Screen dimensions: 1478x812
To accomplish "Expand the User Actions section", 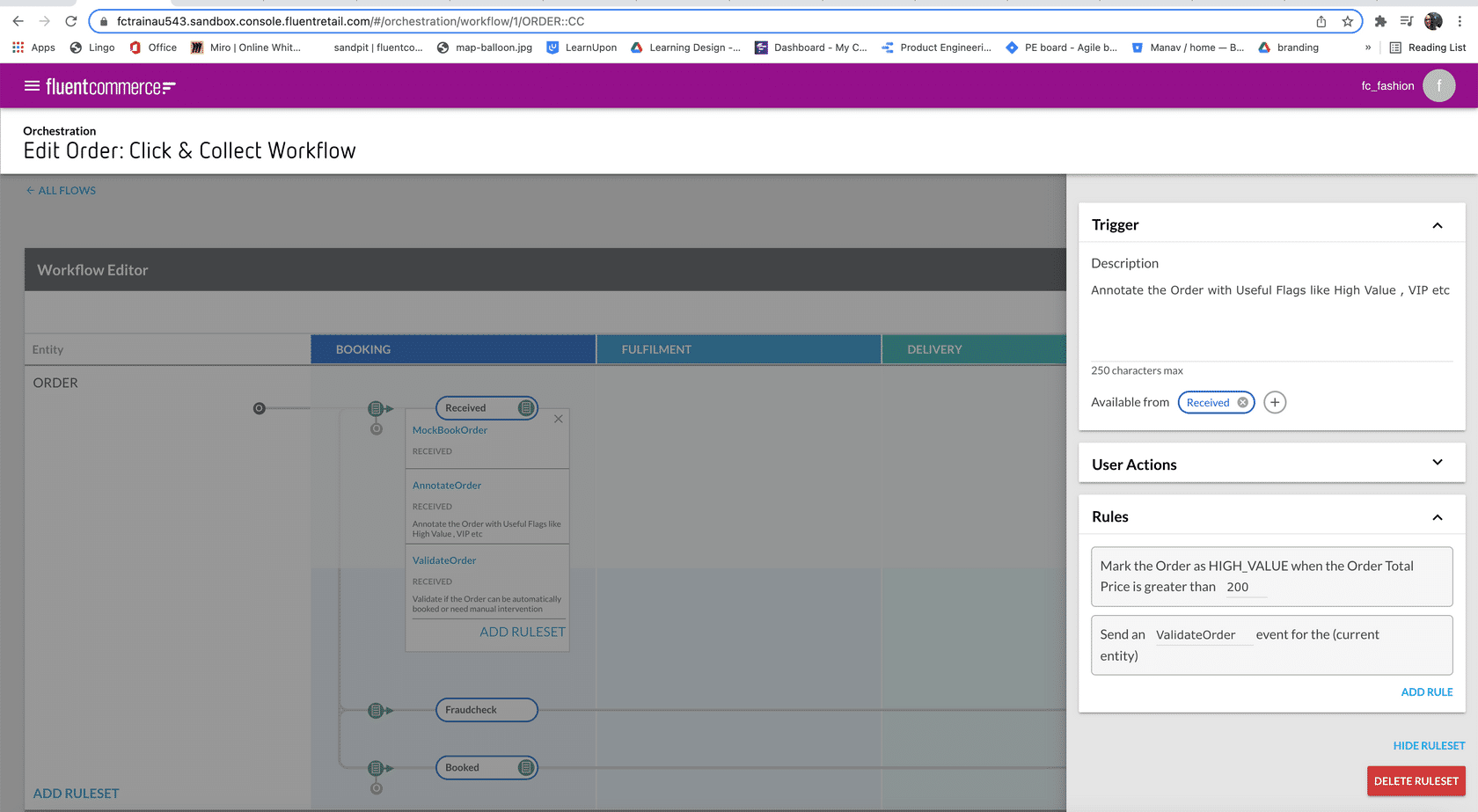I will click(x=1437, y=463).
